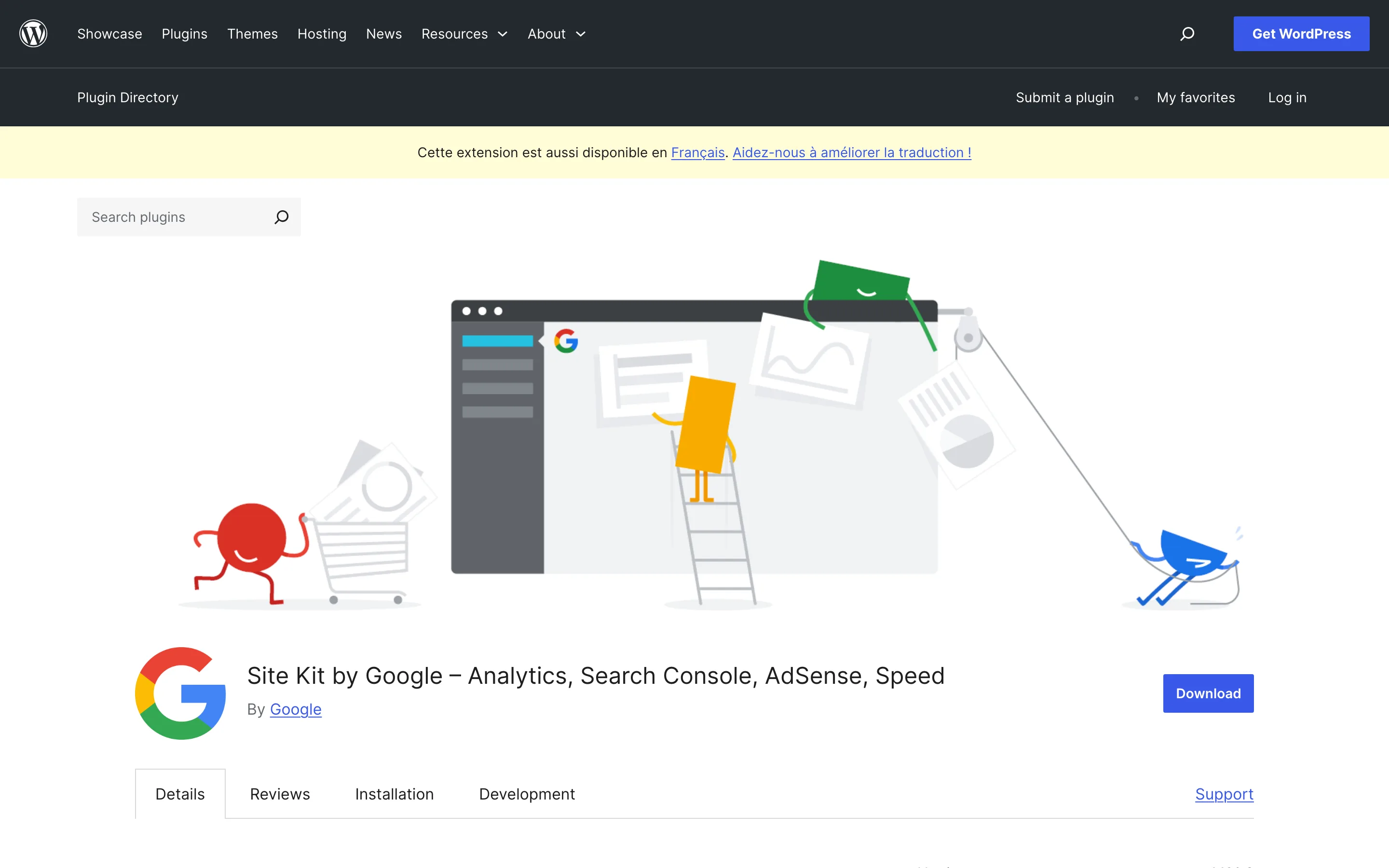Open the Showcase menu item
Screen dimensions: 1389x868
point(109,34)
